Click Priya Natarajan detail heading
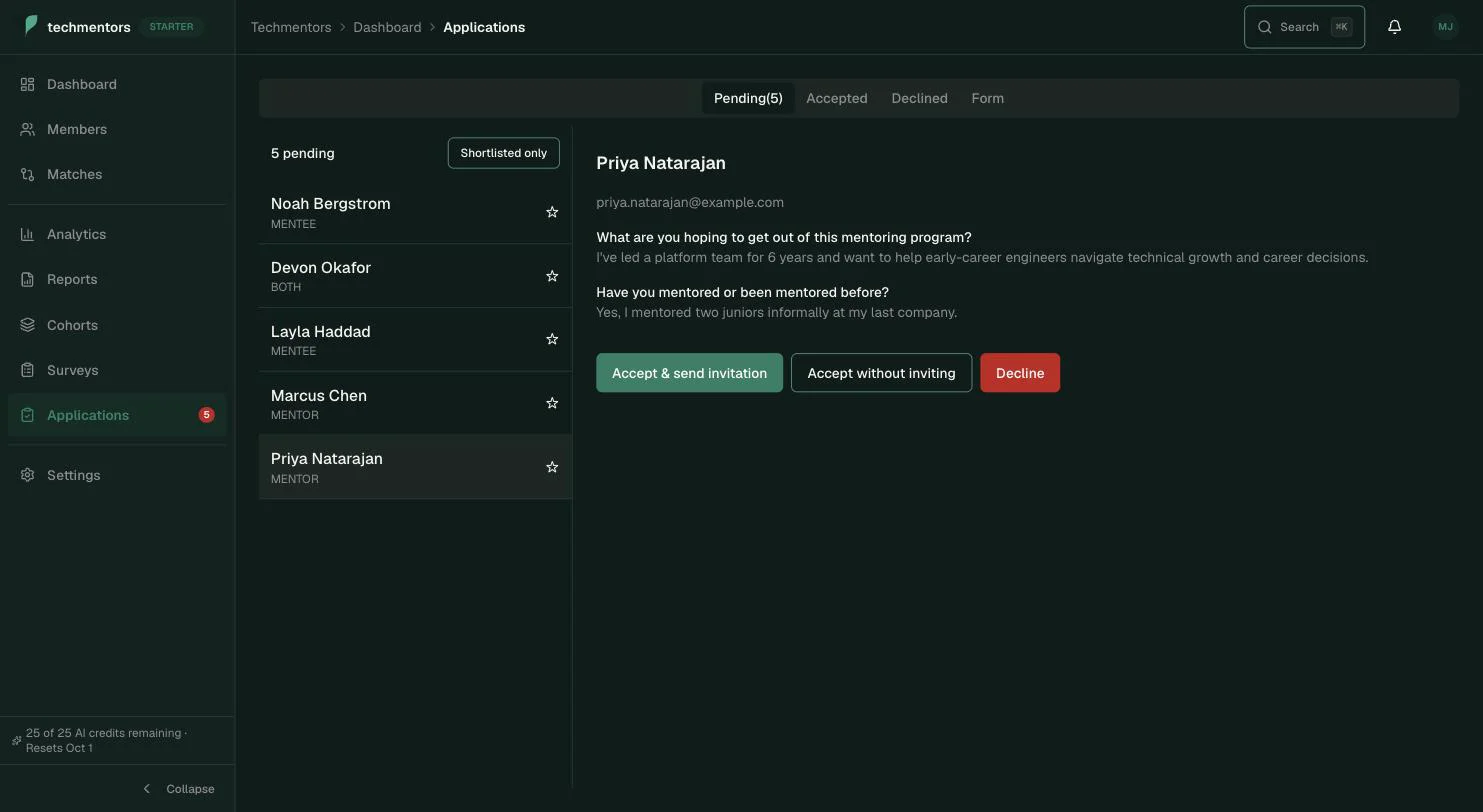The width and height of the screenshot is (1483, 812). coord(661,163)
